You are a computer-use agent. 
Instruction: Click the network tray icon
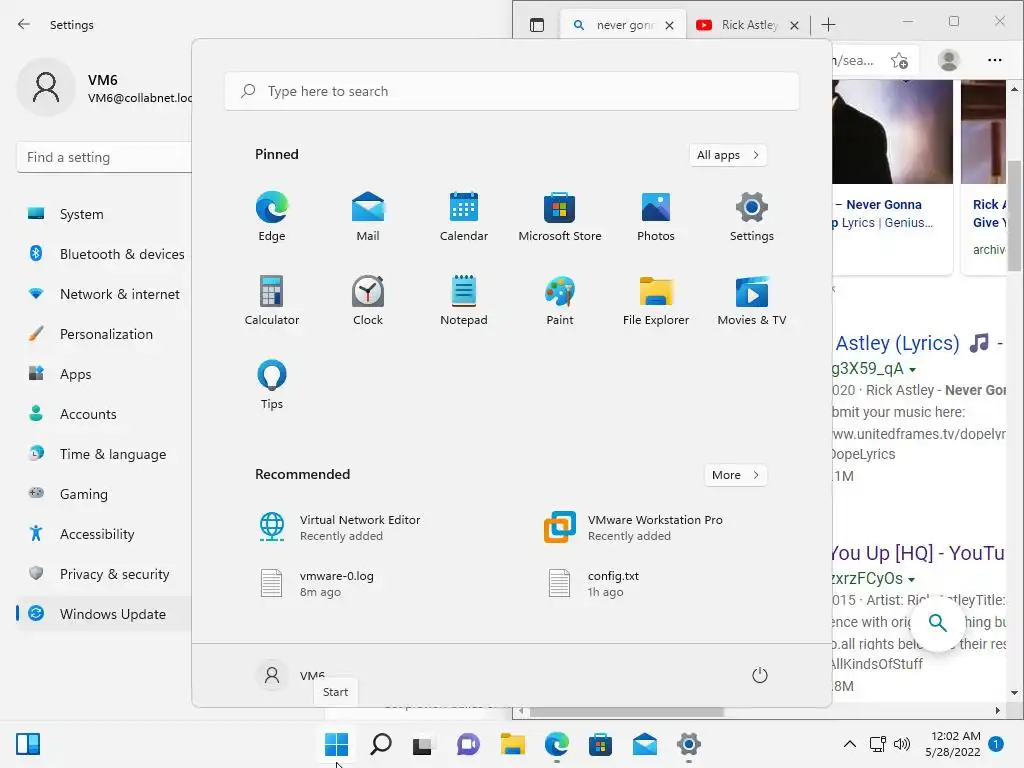(878, 744)
